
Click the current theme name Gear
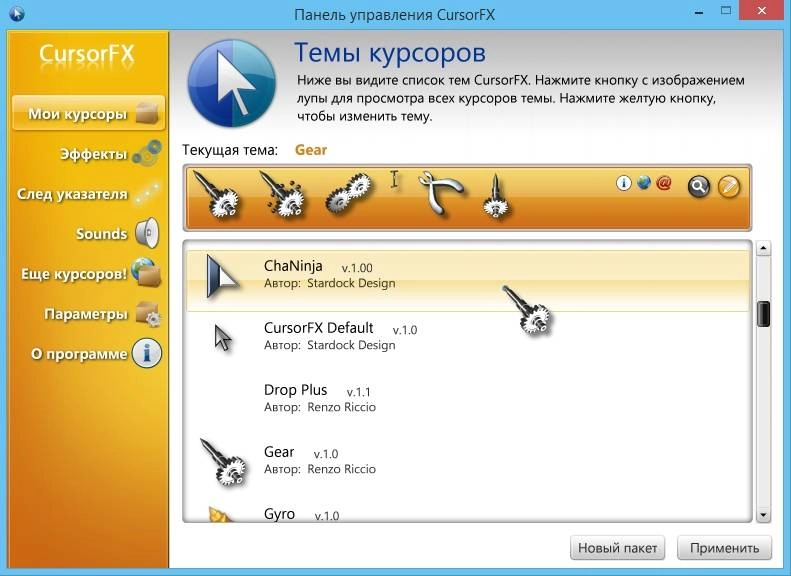pyautogui.click(x=311, y=150)
